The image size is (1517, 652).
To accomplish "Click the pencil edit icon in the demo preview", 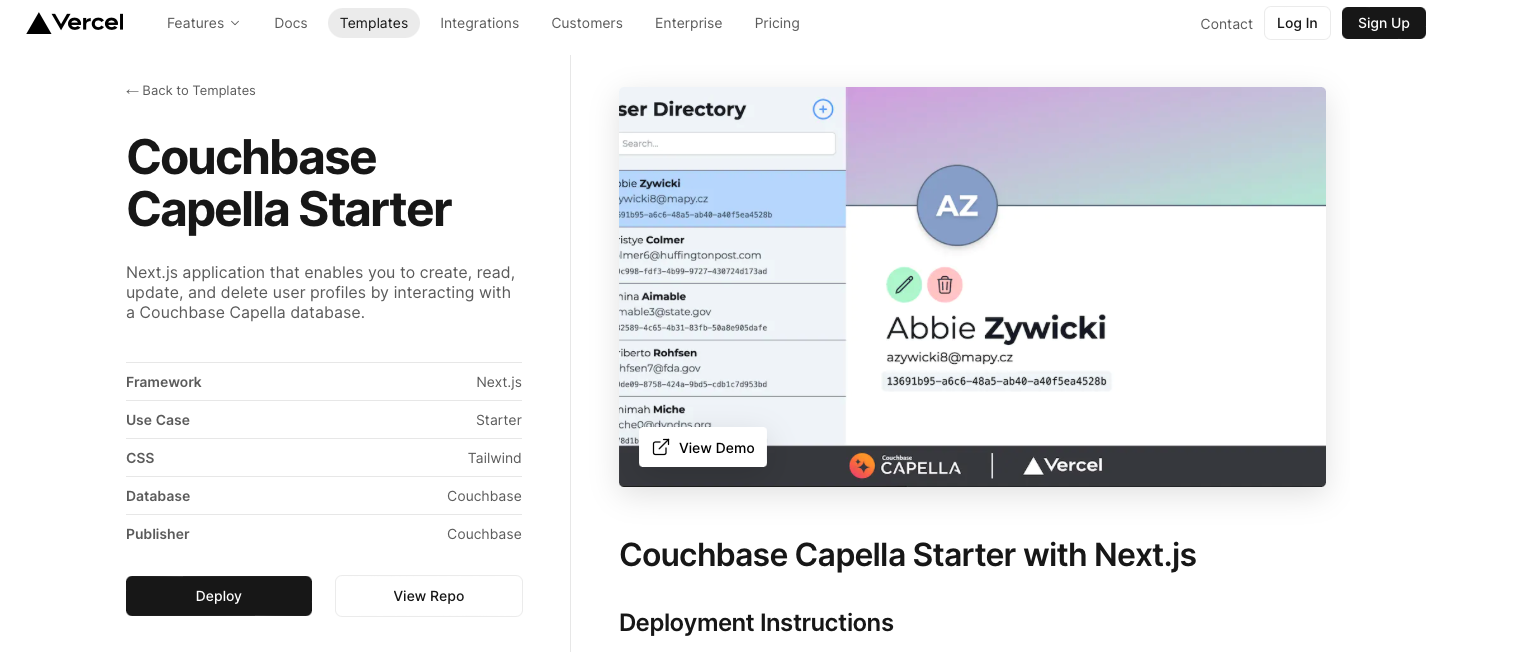I will pyautogui.click(x=903, y=284).
